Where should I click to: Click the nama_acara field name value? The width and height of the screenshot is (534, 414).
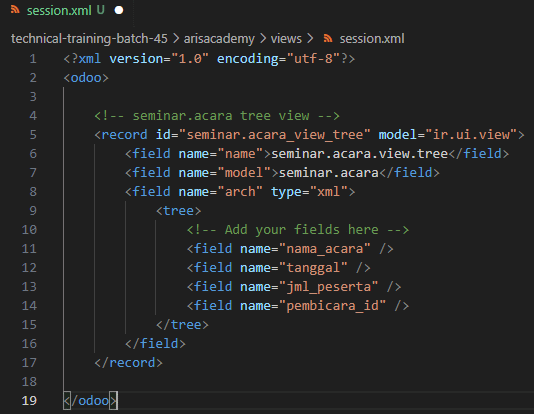click(x=325, y=249)
